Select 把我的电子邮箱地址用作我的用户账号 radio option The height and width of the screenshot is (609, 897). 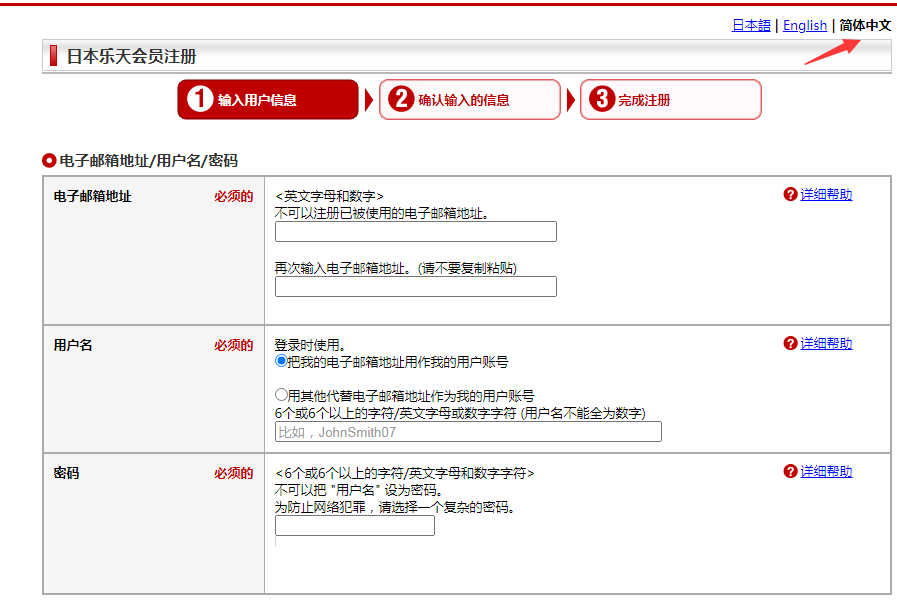281,361
